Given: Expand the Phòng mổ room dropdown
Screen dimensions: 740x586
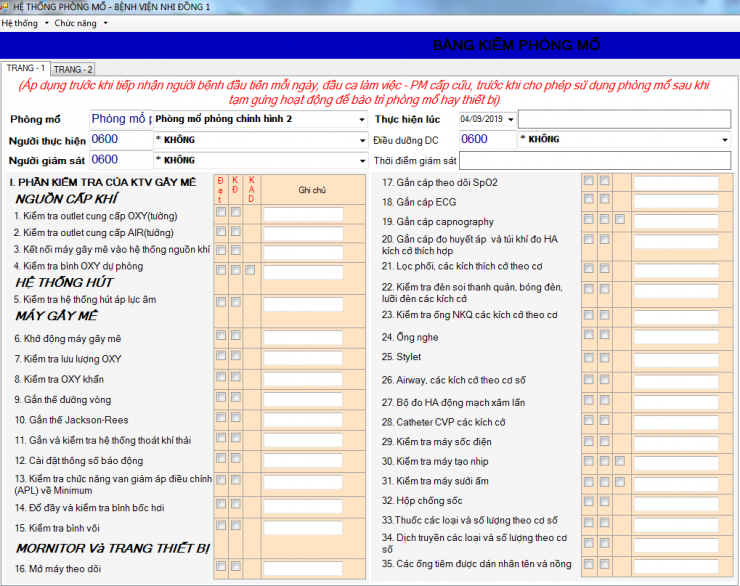Looking at the screenshot, I should pyautogui.click(x=361, y=119).
